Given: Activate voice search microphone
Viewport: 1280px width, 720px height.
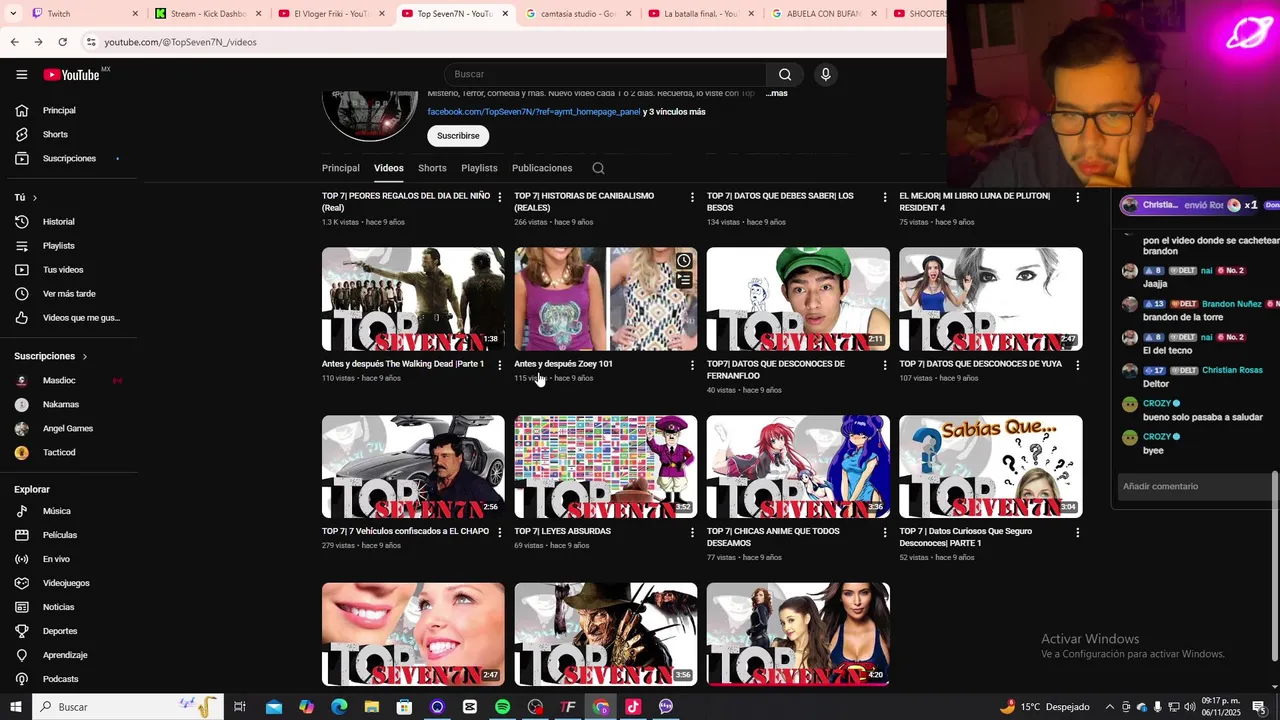Looking at the screenshot, I should [x=825, y=75].
